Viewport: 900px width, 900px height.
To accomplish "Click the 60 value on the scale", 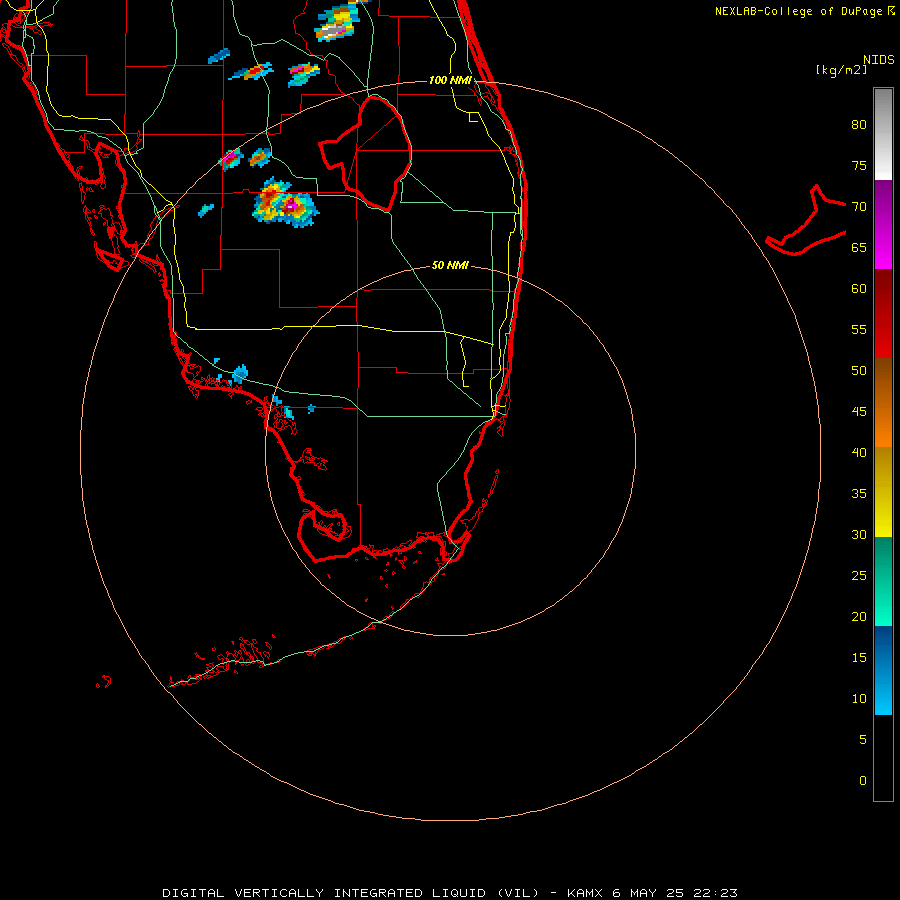I will pyautogui.click(x=859, y=289).
